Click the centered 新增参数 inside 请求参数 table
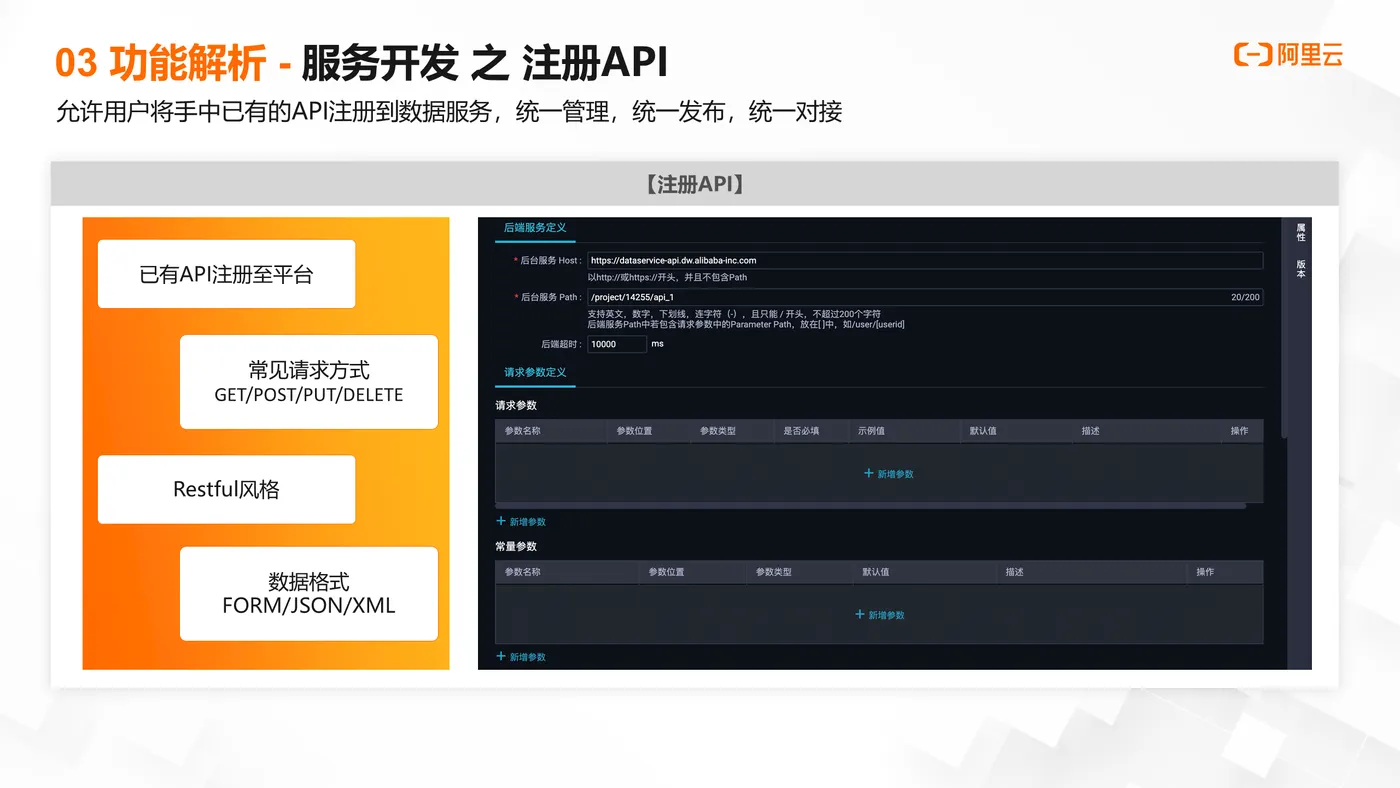The width and height of the screenshot is (1400, 788). click(x=889, y=474)
